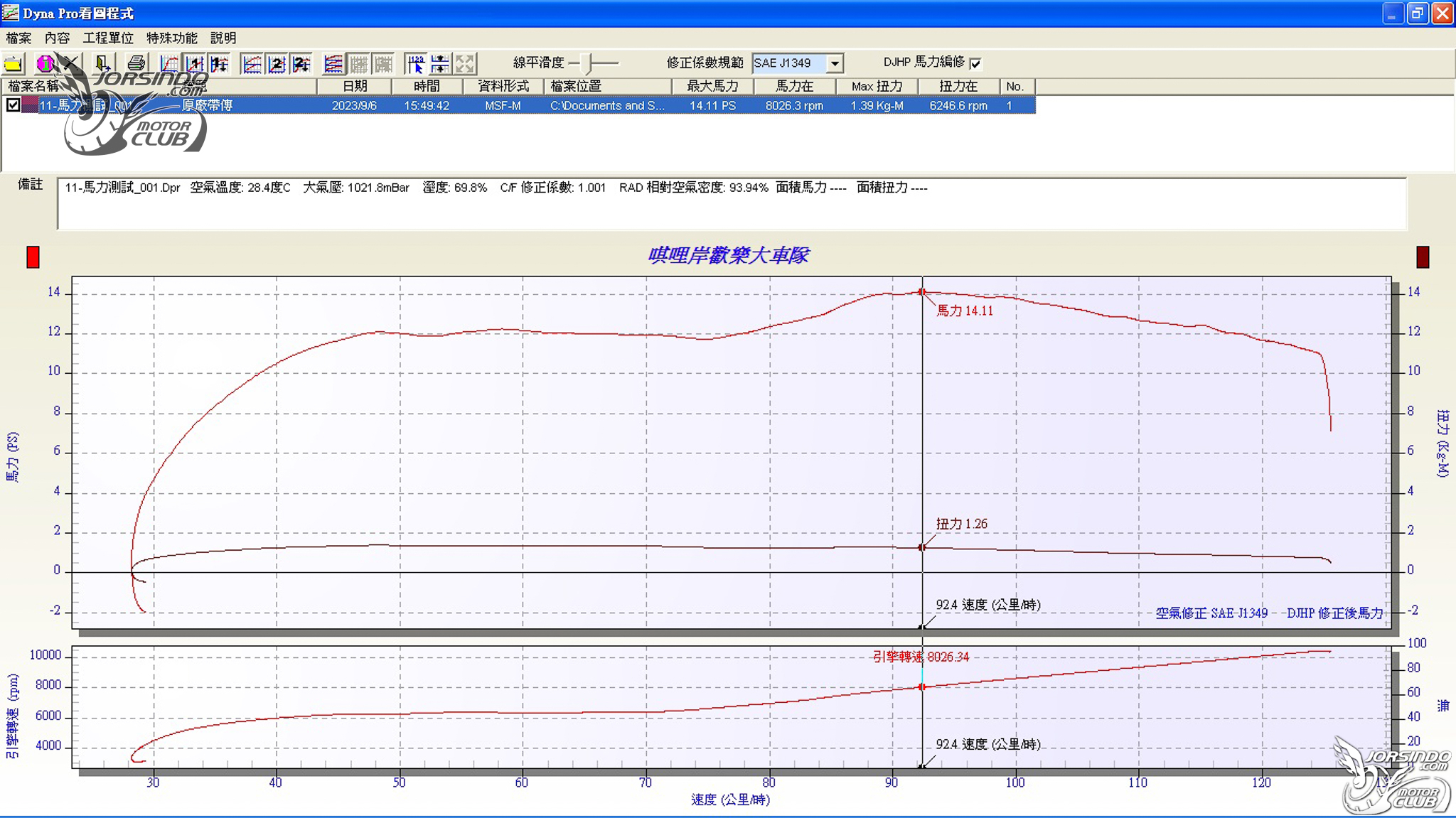The width and height of the screenshot is (1456, 818).
Task: Open the 工程單位 menu
Action: 108,38
